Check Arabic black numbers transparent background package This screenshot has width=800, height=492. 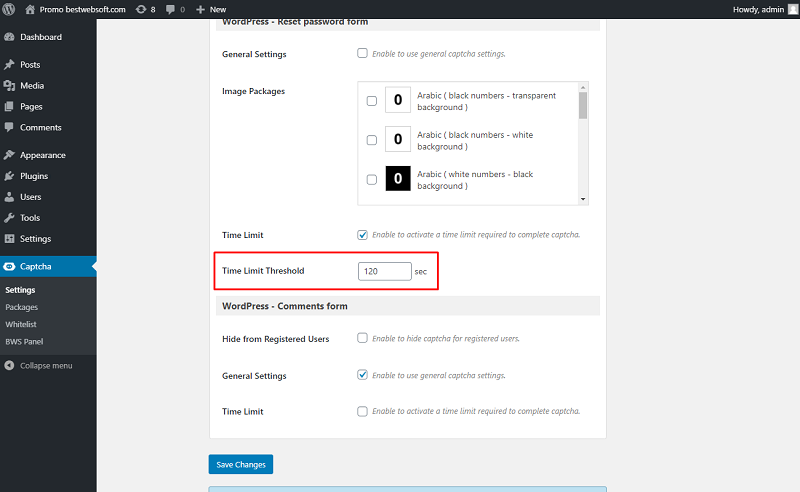point(372,101)
